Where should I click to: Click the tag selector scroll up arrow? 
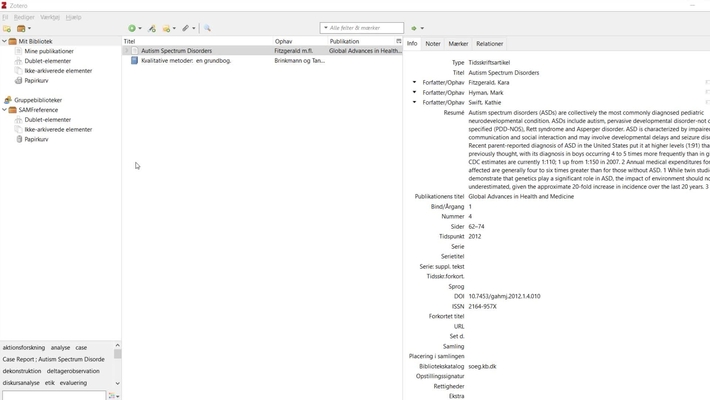point(117,345)
